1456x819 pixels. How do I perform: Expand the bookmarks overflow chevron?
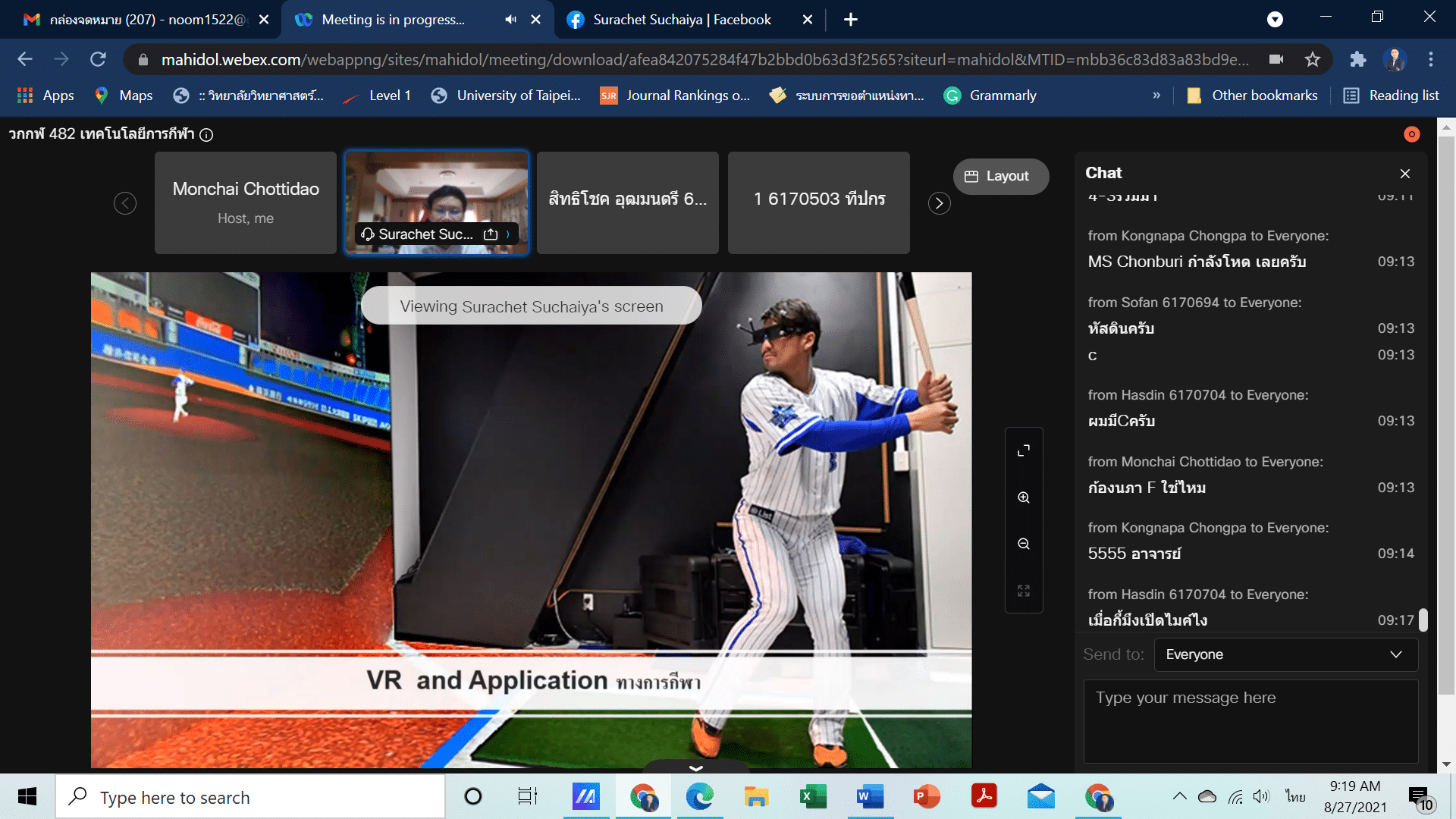(x=1156, y=96)
